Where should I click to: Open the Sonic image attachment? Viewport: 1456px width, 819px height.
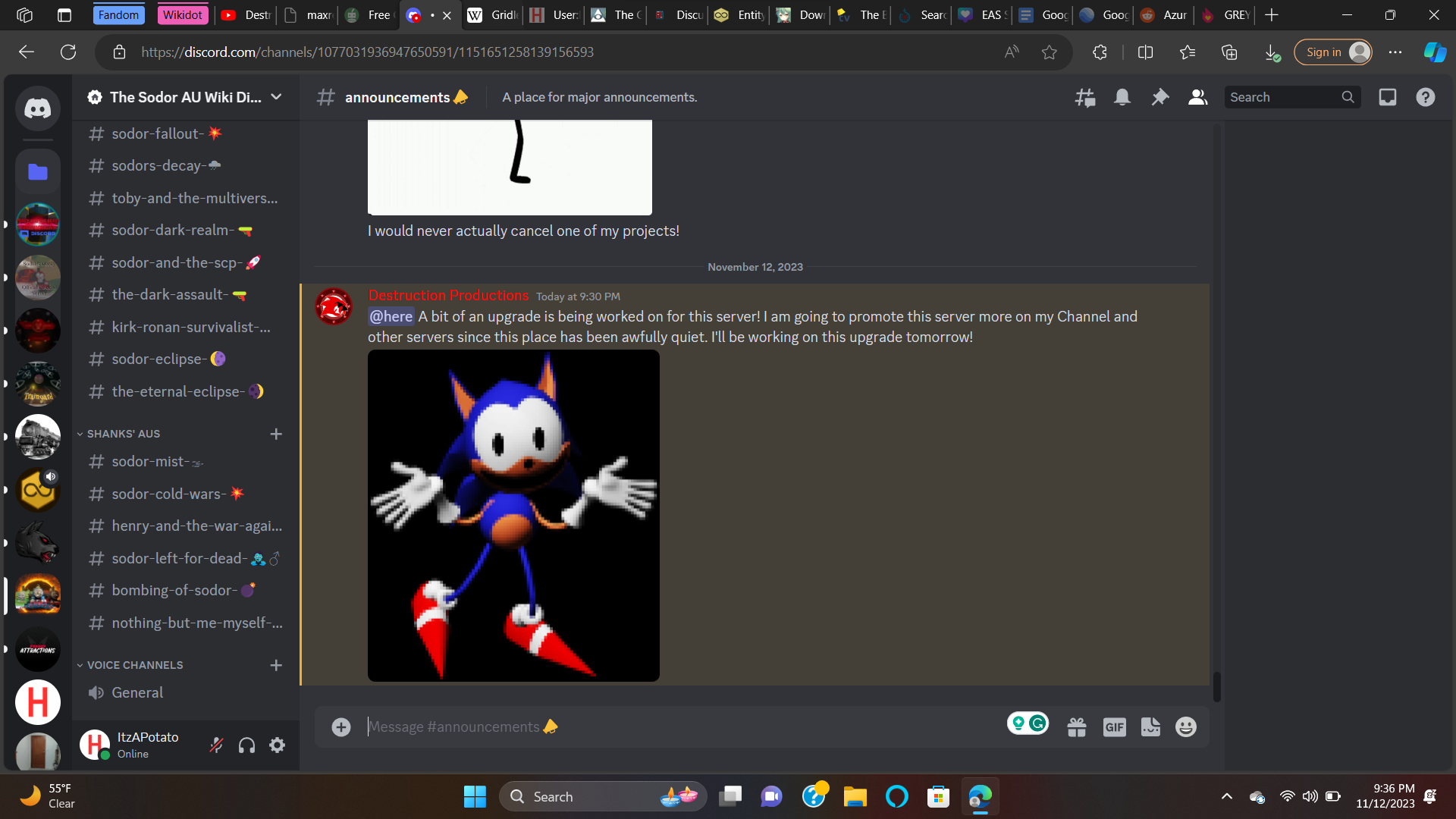pos(513,516)
